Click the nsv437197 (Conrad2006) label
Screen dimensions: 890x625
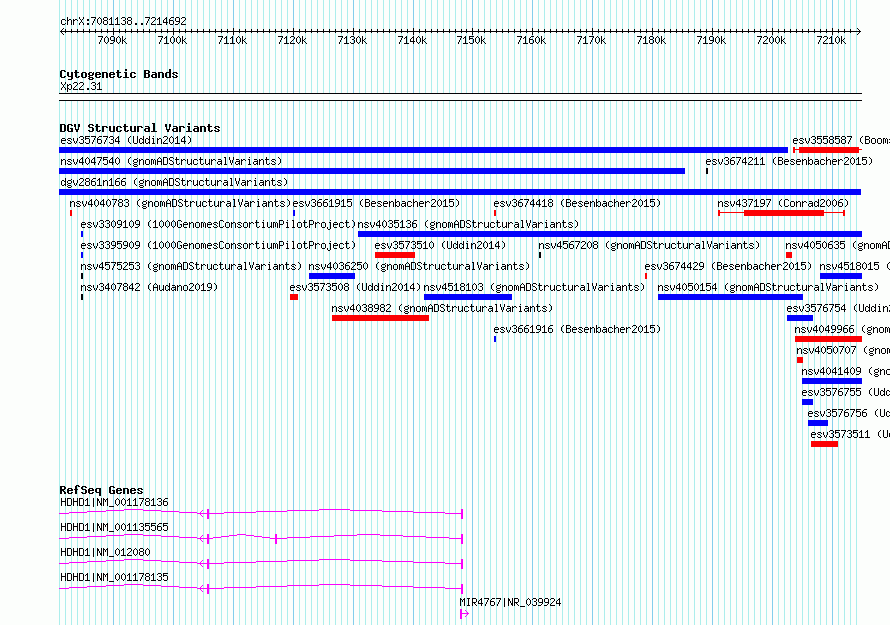[x=783, y=203]
